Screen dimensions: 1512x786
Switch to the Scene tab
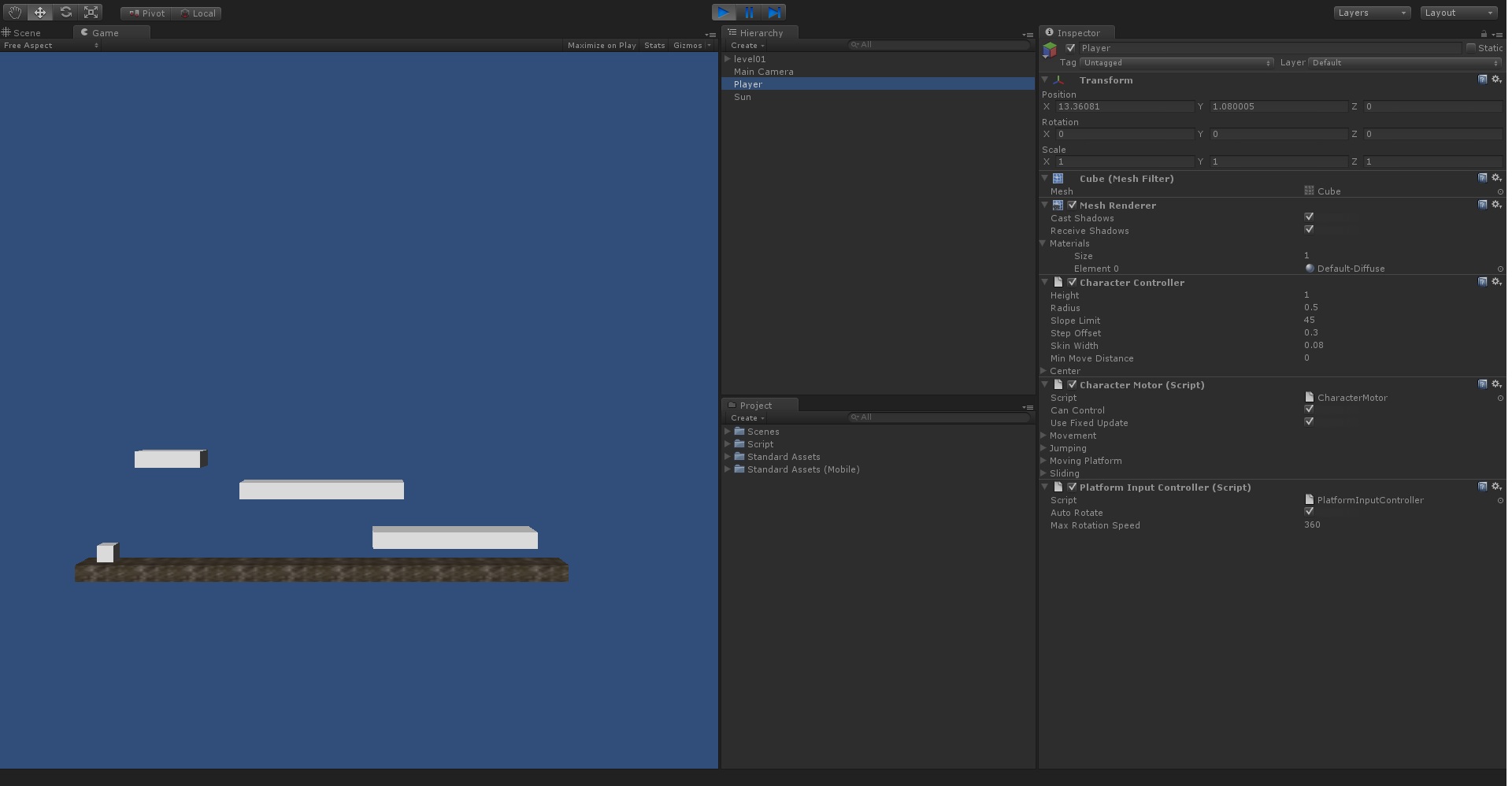click(x=27, y=33)
